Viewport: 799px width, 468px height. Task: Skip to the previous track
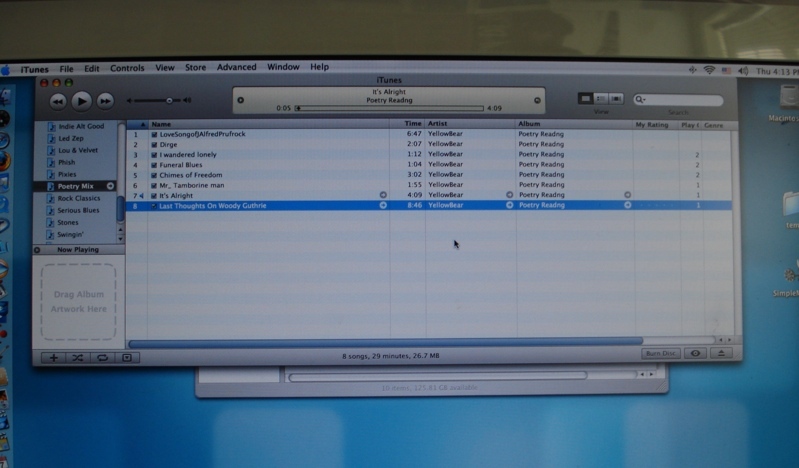coord(58,101)
